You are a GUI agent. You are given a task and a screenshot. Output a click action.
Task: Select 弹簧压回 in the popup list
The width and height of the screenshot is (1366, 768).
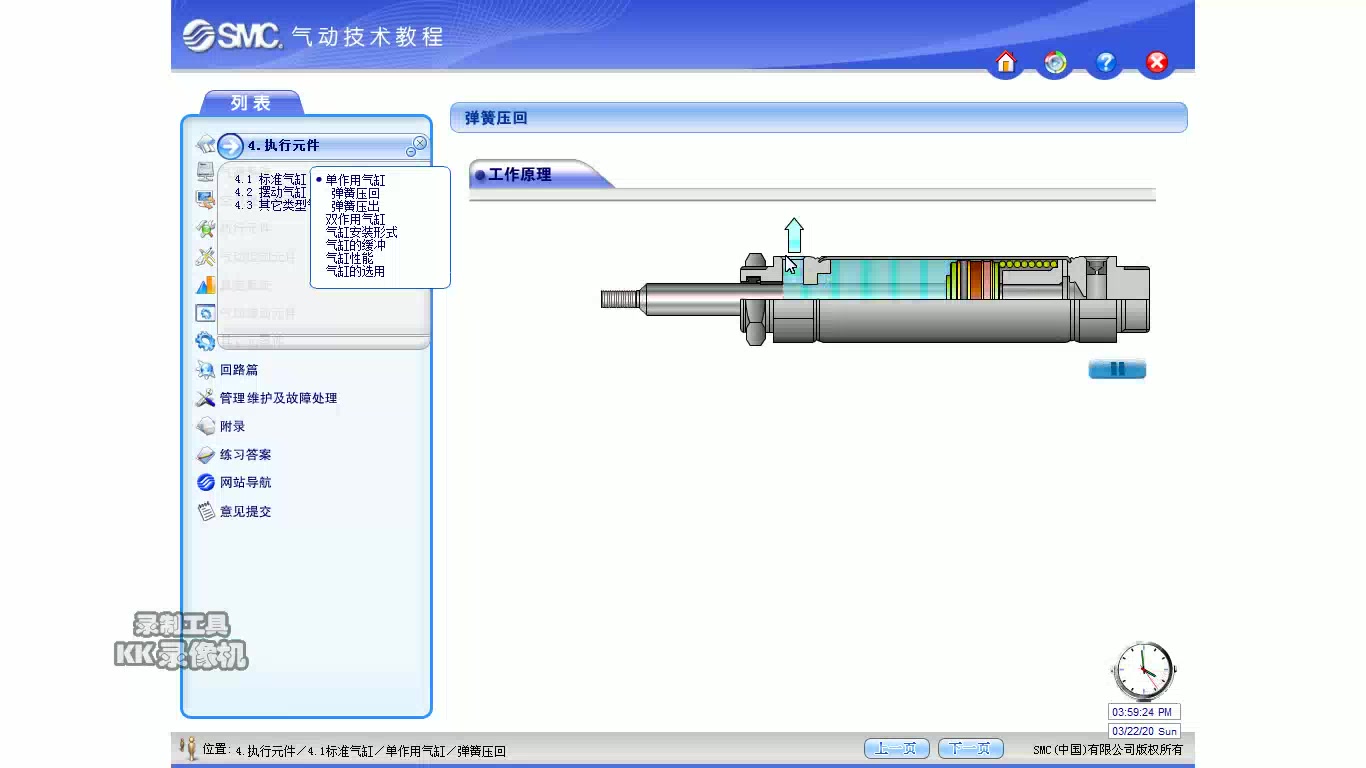click(x=355, y=193)
